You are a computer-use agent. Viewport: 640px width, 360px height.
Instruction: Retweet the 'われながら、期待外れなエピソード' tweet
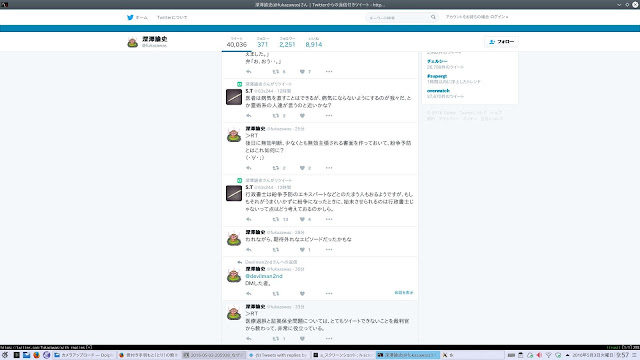276,249
